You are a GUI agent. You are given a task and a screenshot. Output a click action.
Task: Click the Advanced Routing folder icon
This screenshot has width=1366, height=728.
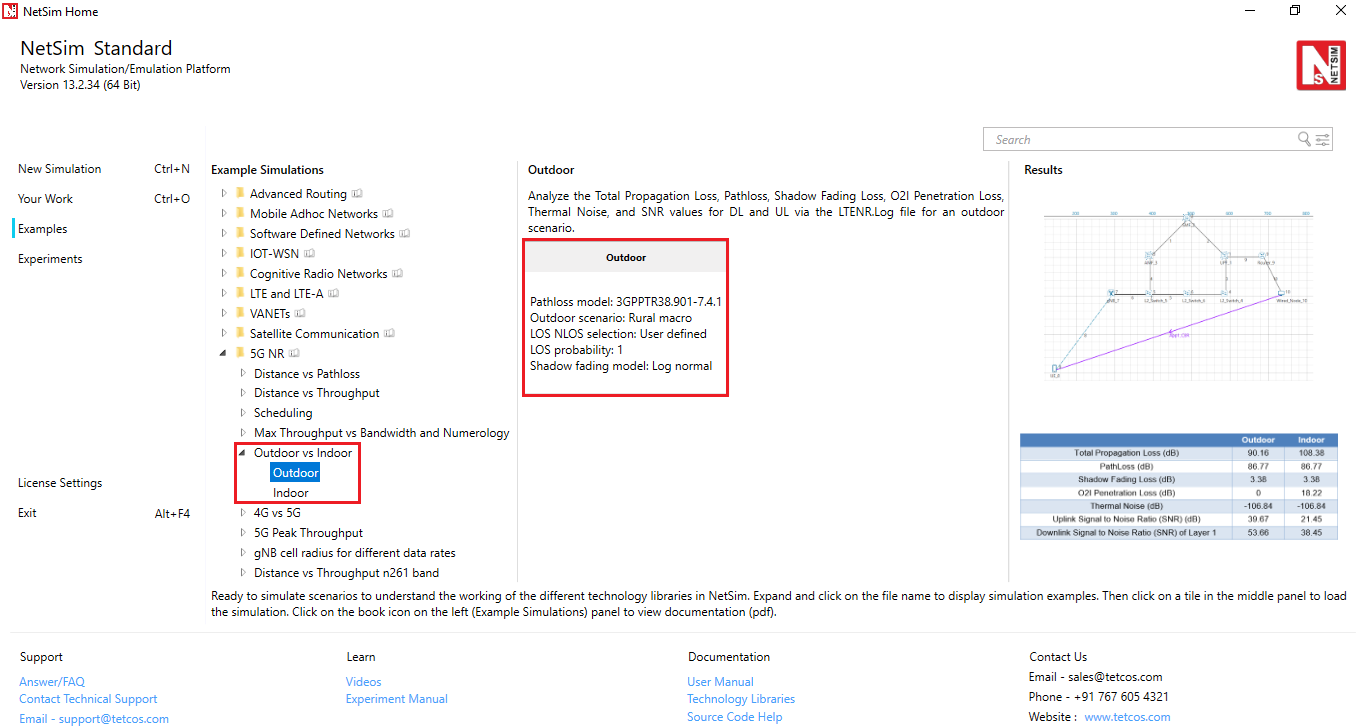tap(240, 193)
